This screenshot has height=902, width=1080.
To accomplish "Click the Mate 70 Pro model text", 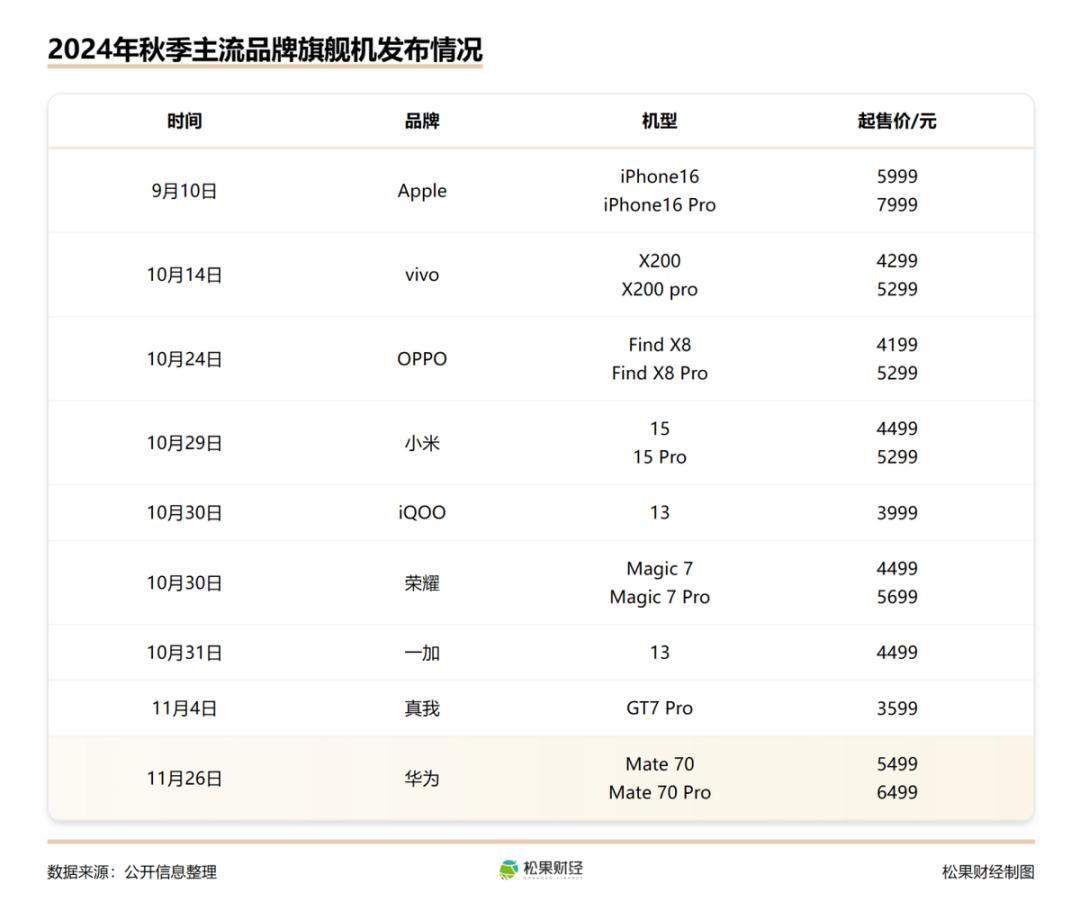I will pos(659,792).
